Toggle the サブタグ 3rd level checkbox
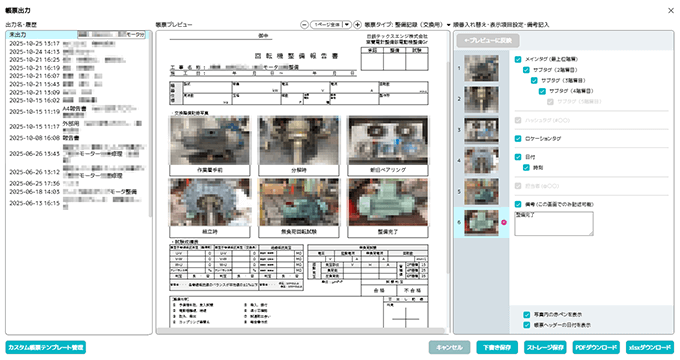 click(x=534, y=80)
